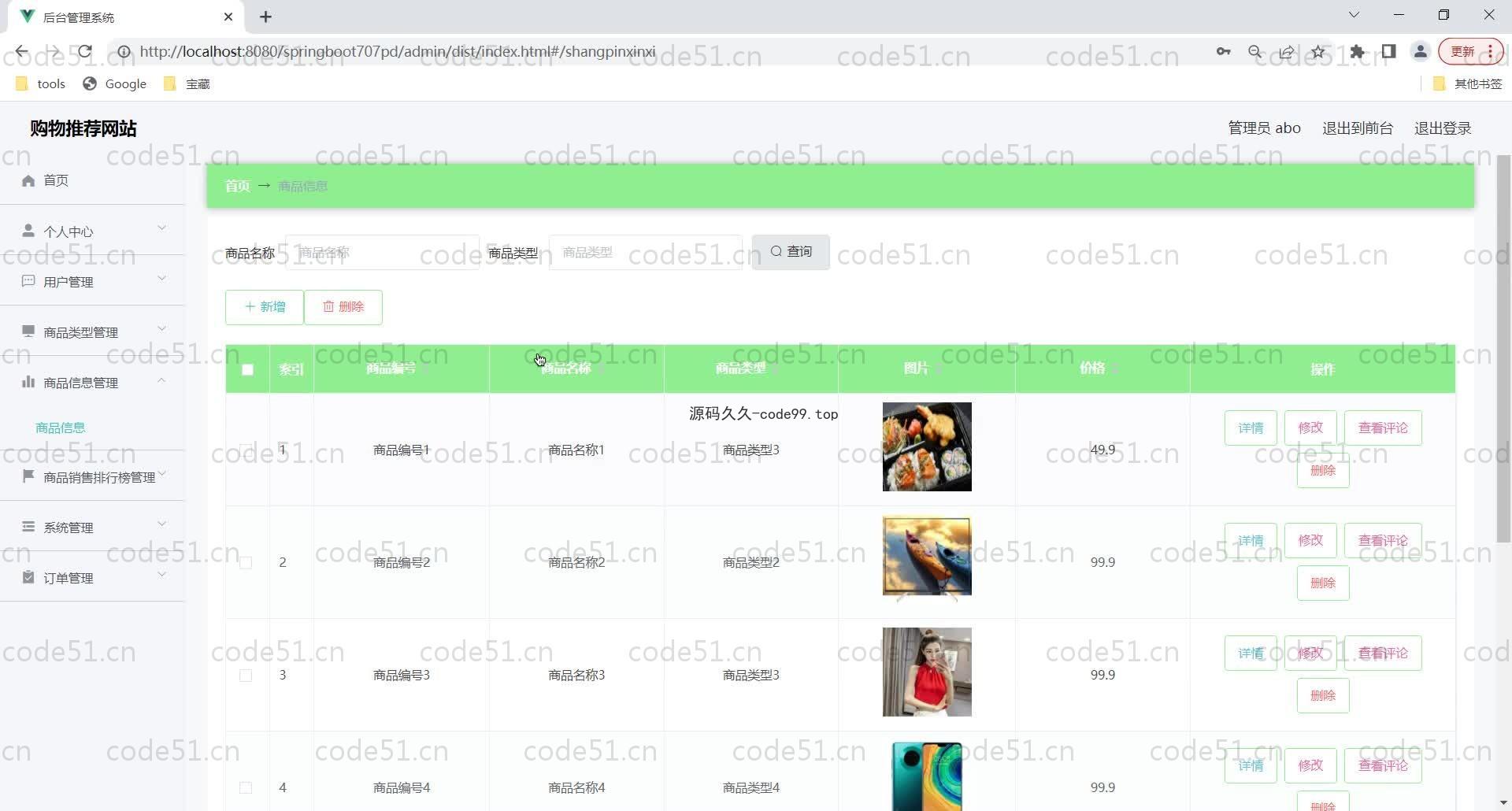Click the 商品信息管理 collapse chevron
Viewport: 1512px width, 811px height.
click(162, 380)
